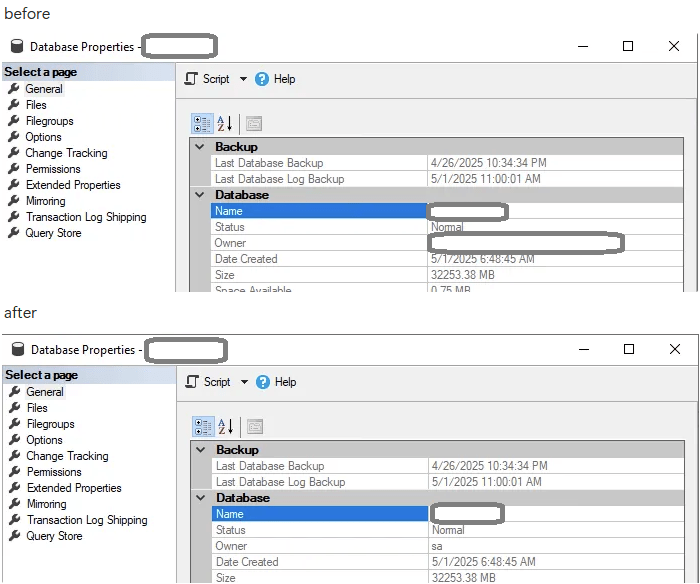
Task: Open the Files page in the before dialog
Action: coord(36,105)
